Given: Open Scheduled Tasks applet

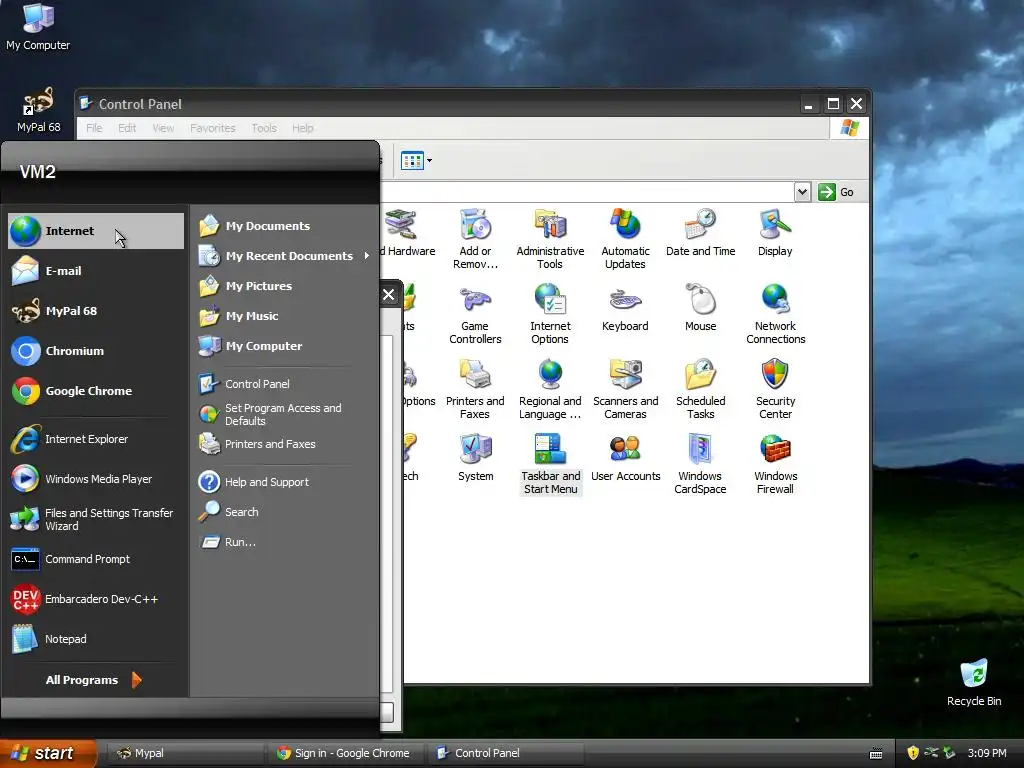Looking at the screenshot, I should click(x=701, y=389).
